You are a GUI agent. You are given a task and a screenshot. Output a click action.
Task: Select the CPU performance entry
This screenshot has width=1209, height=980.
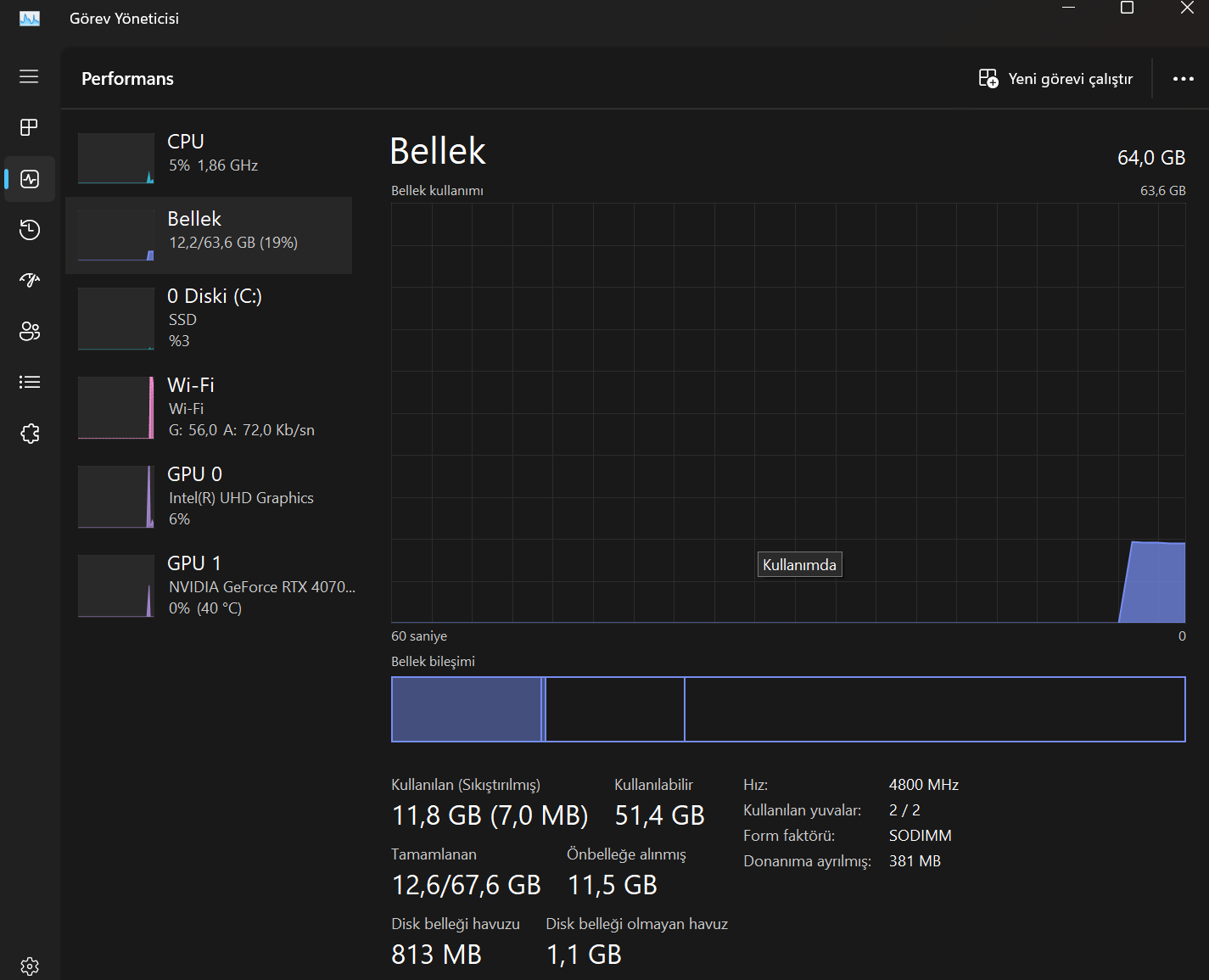209,158
